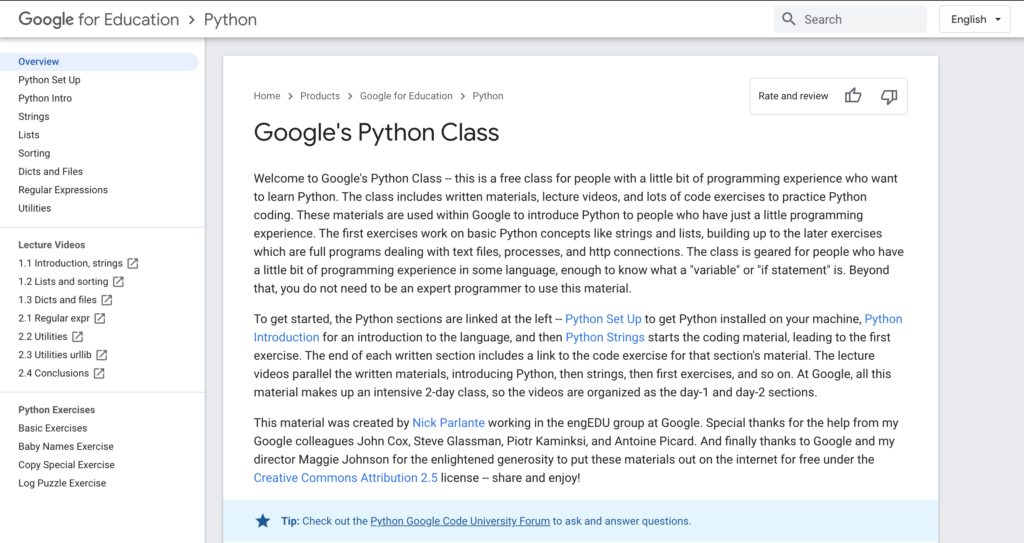Image resolution: width=1024 pixels, height=543 pixels.
Task: Follow the Python Set Up inline link
Action: coord(603,319)
